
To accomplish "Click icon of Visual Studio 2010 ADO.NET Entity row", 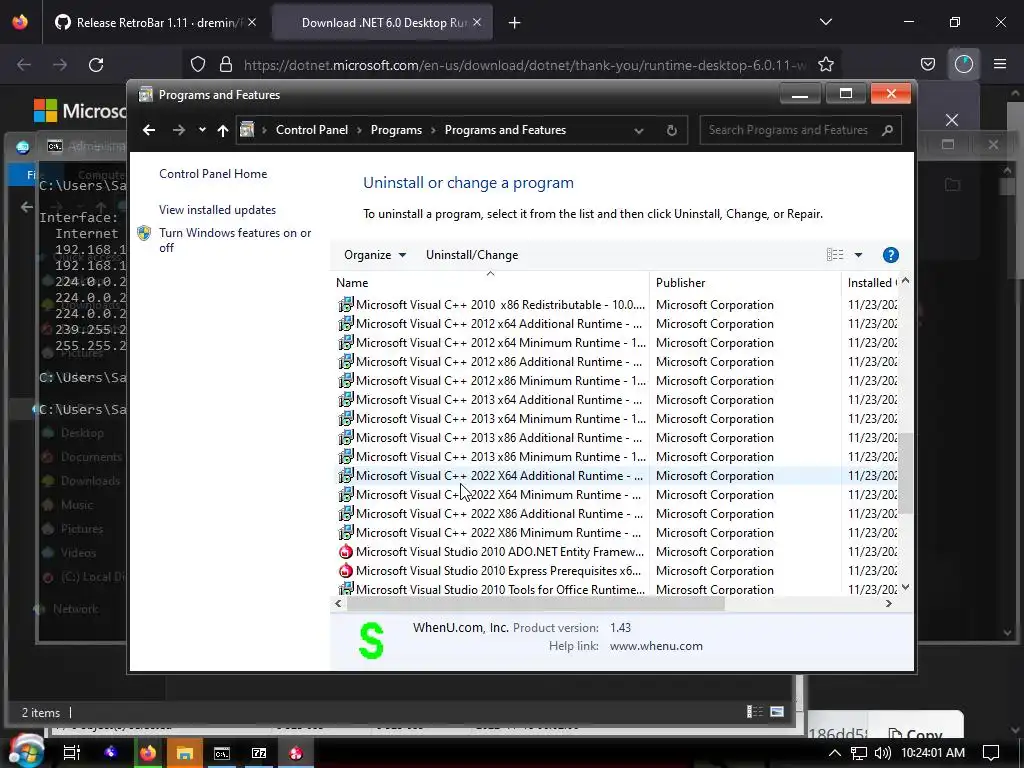I will (x=345, y=552).
